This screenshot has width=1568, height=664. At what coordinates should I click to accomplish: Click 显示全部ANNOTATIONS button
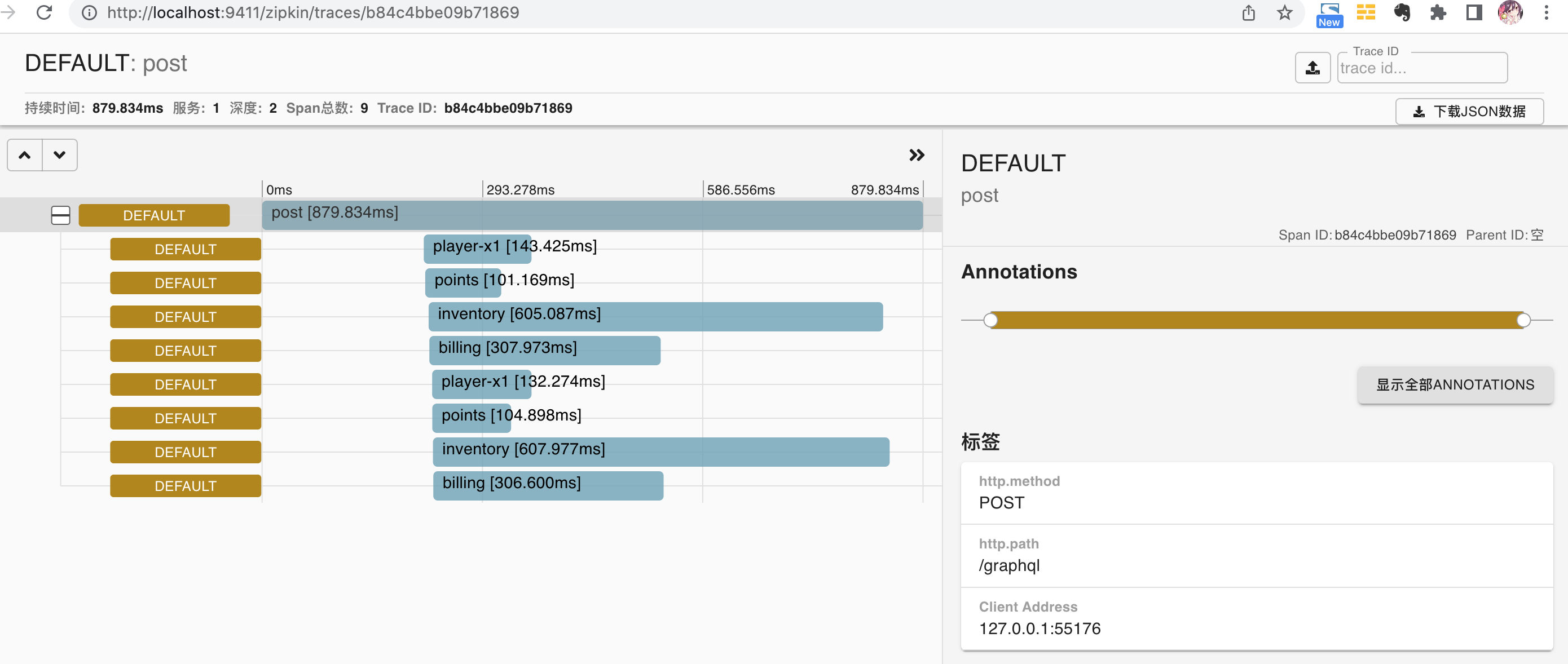1455,385
